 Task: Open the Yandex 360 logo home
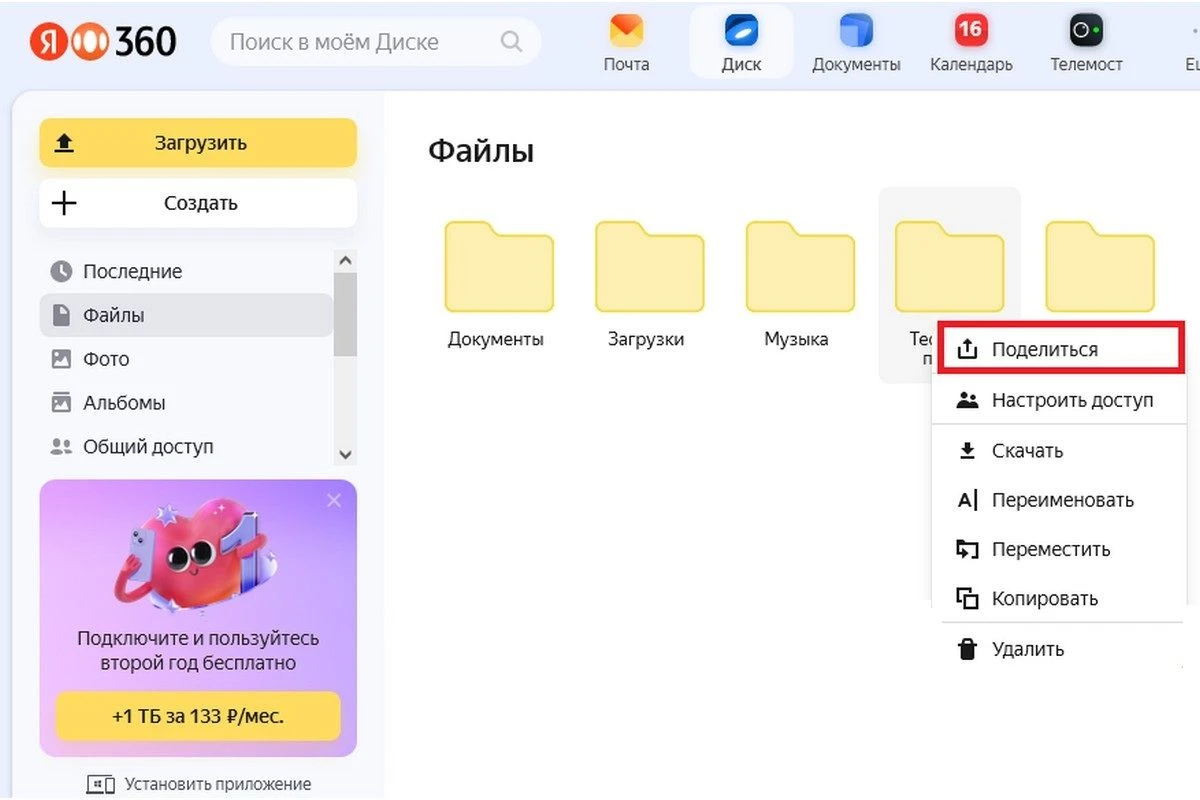pos(103,41)
